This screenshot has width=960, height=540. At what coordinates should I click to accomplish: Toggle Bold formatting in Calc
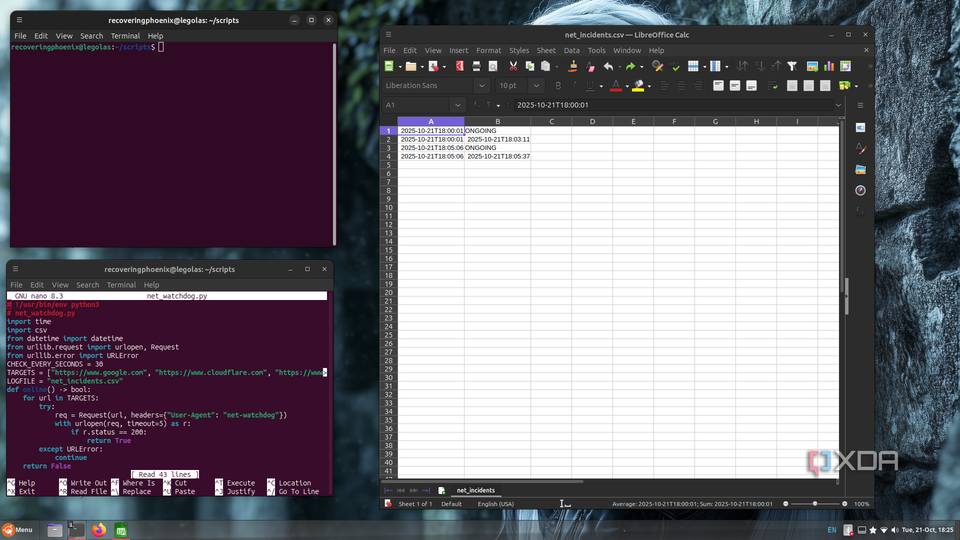pos(560,86)
